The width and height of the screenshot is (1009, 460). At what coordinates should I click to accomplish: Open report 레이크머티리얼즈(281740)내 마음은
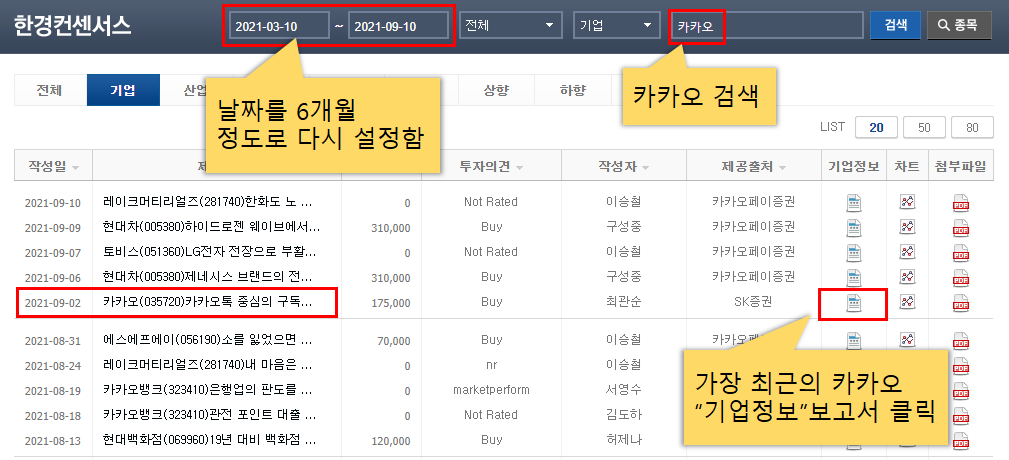tap(207, 365)
